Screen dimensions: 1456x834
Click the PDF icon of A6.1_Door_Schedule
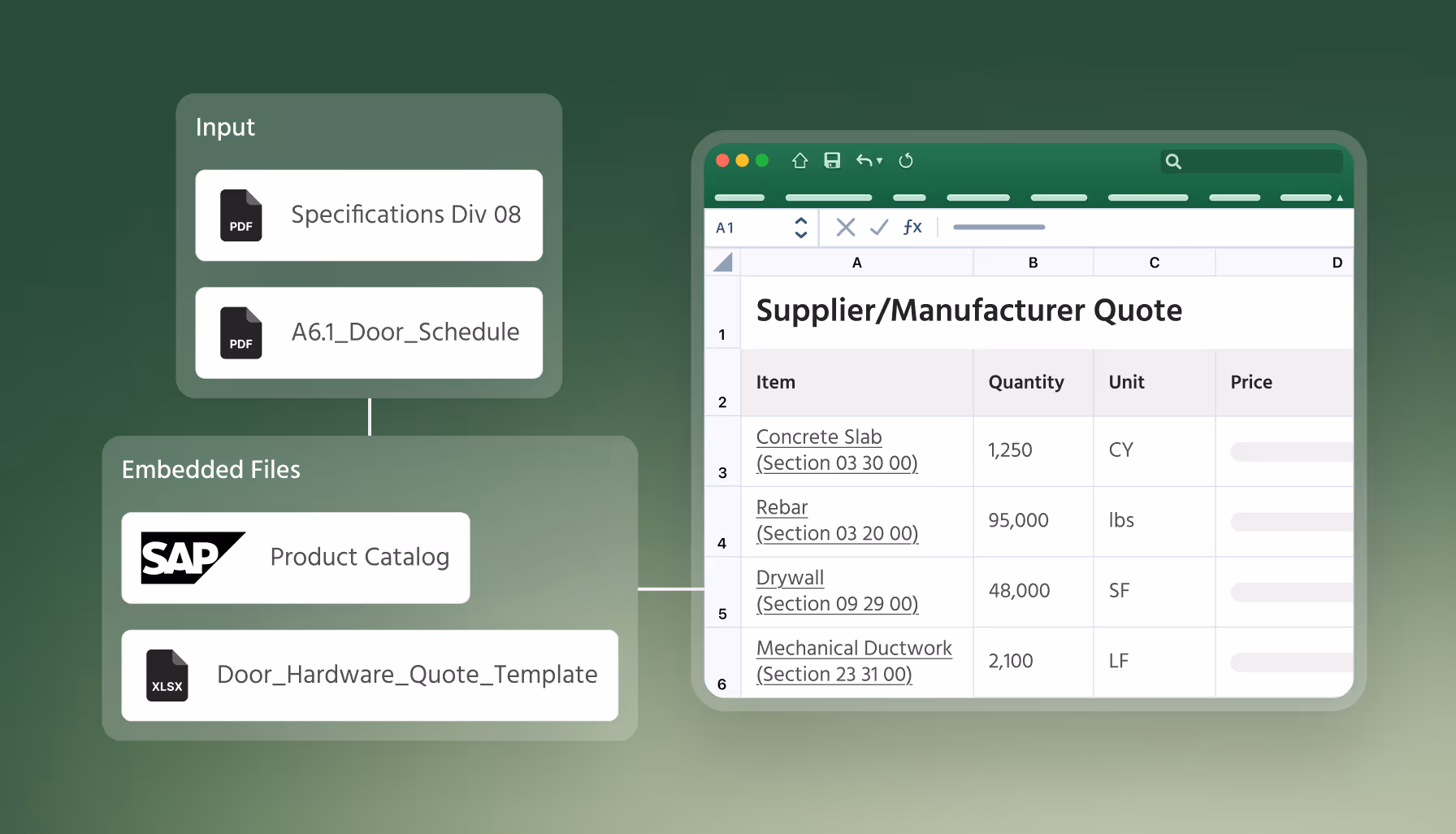tap(241, 332)
